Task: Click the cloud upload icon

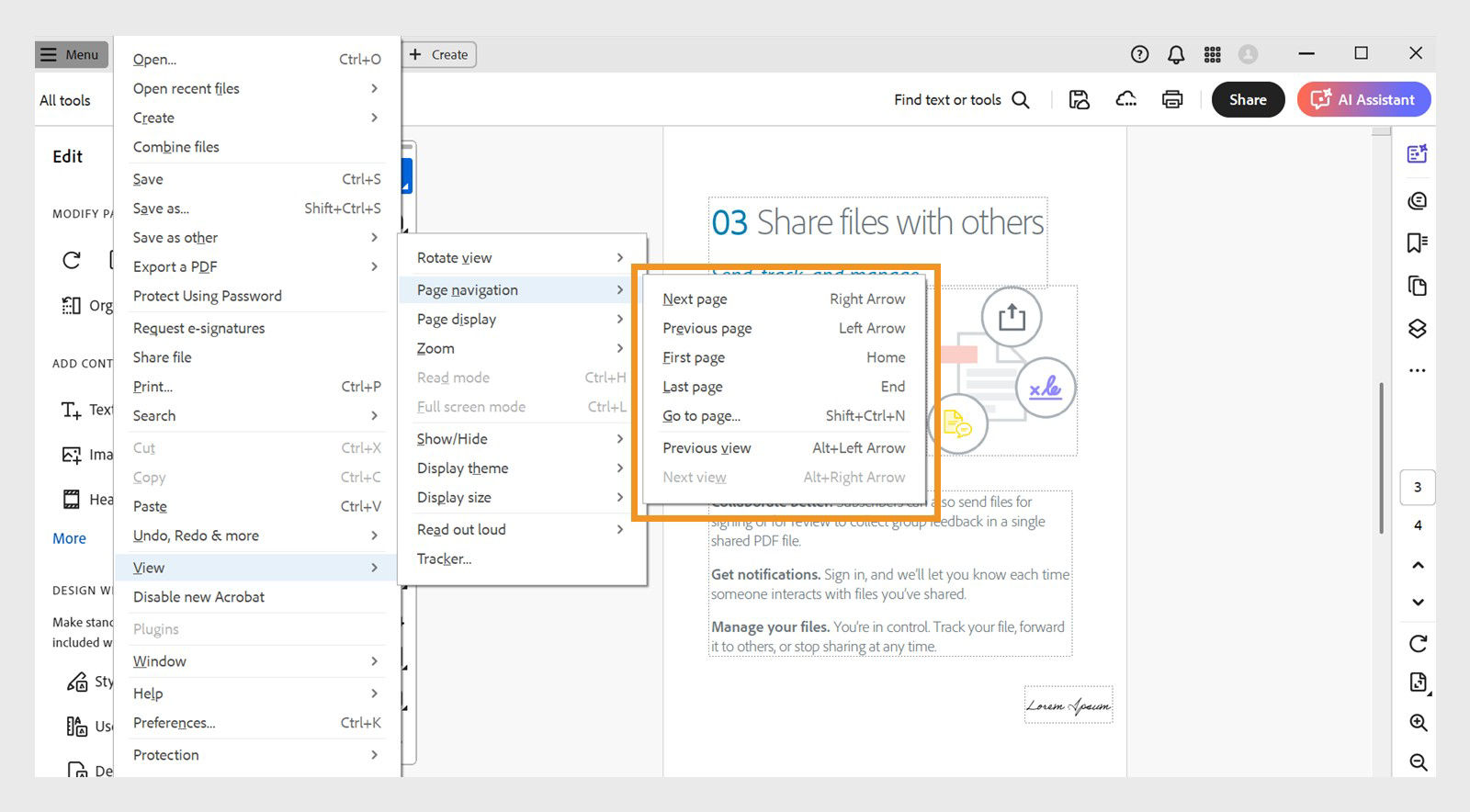Action: pos(1126,99)
